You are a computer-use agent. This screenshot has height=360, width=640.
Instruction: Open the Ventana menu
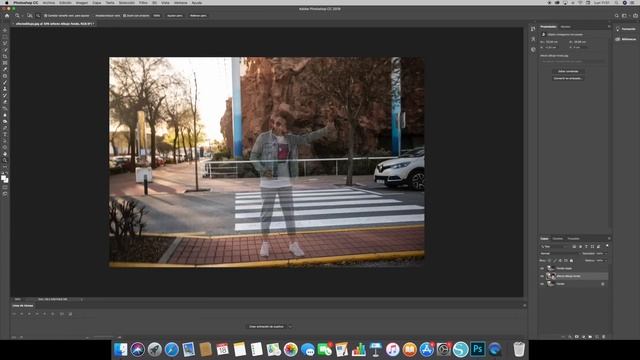pos(180,2)
